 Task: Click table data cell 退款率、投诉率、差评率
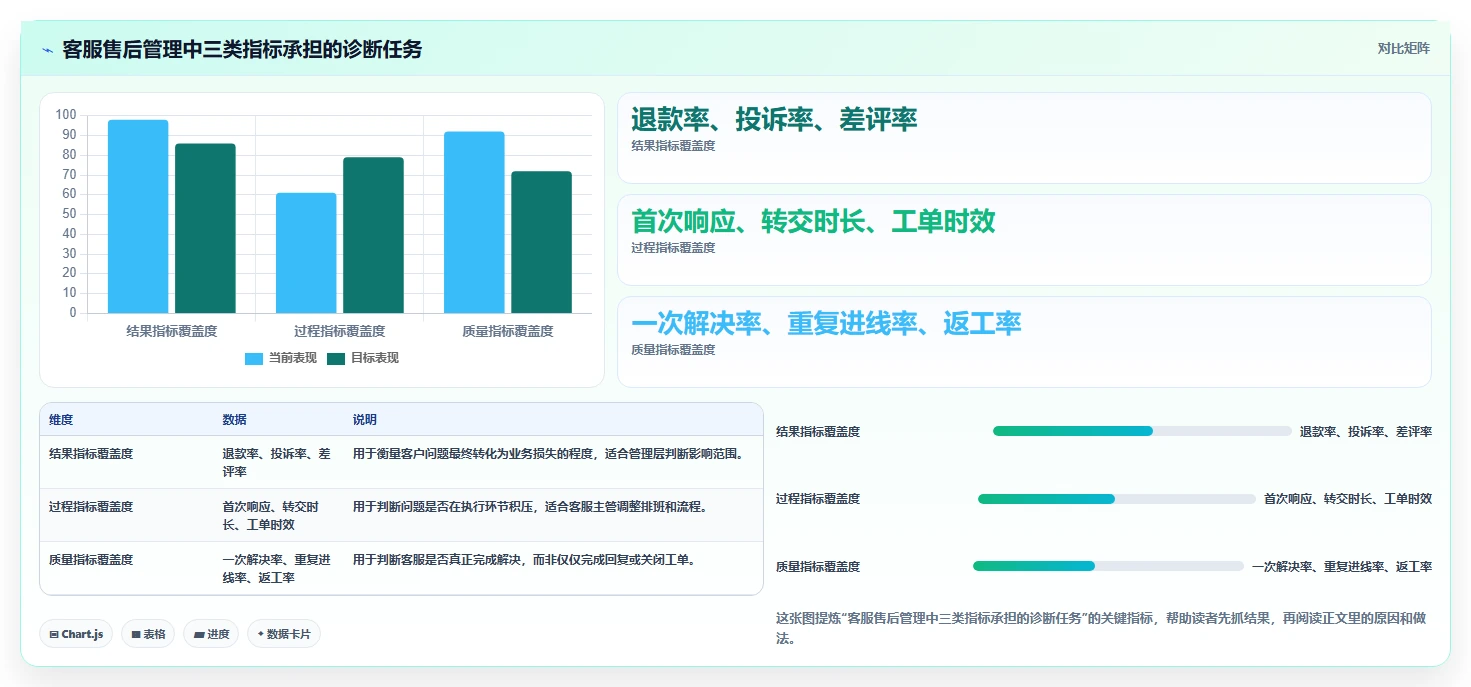click(277, 462)
